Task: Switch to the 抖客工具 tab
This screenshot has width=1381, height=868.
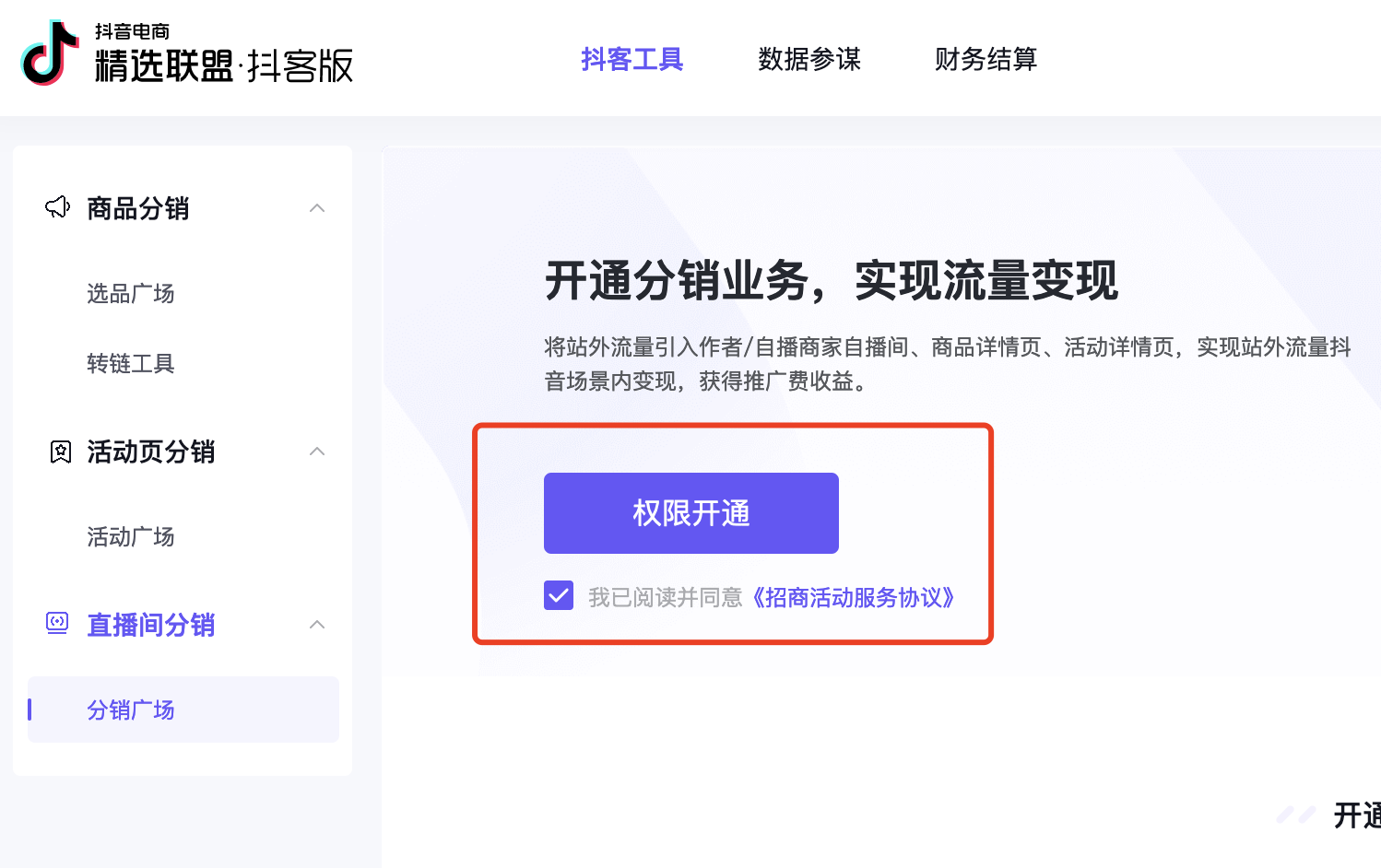Action: coord(631,59)
